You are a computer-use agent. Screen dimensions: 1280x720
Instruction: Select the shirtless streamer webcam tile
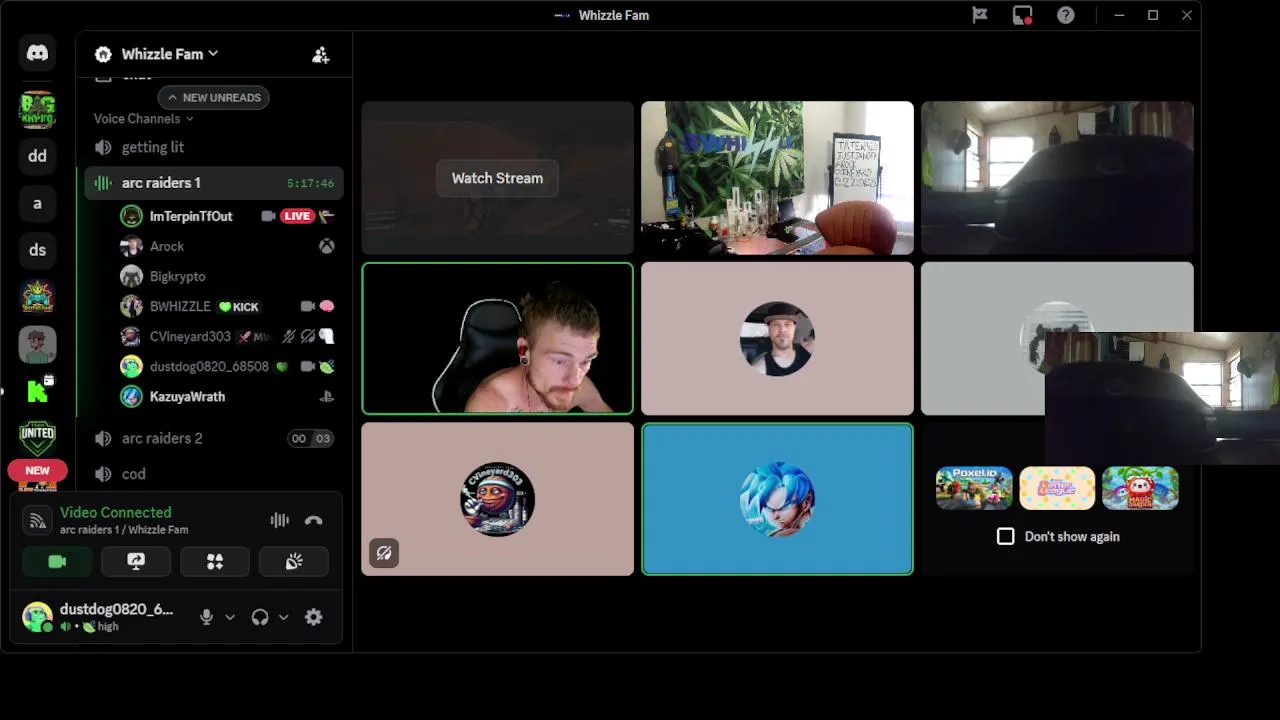point(497,338)
